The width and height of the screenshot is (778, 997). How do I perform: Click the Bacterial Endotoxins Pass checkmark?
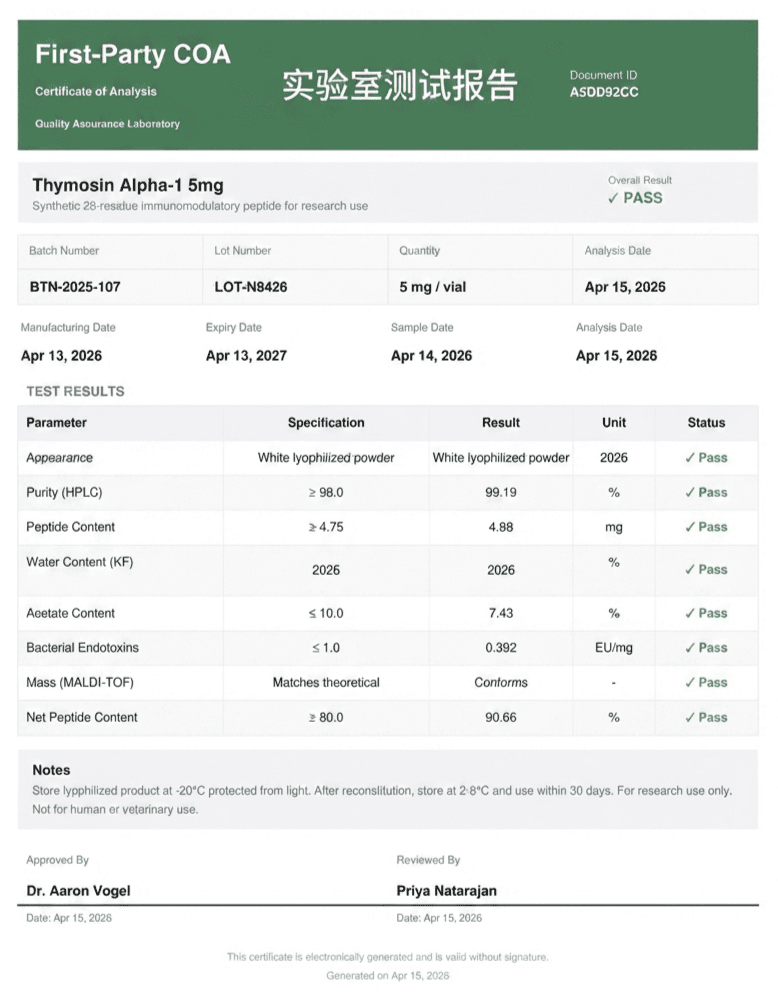pos(690,648)
